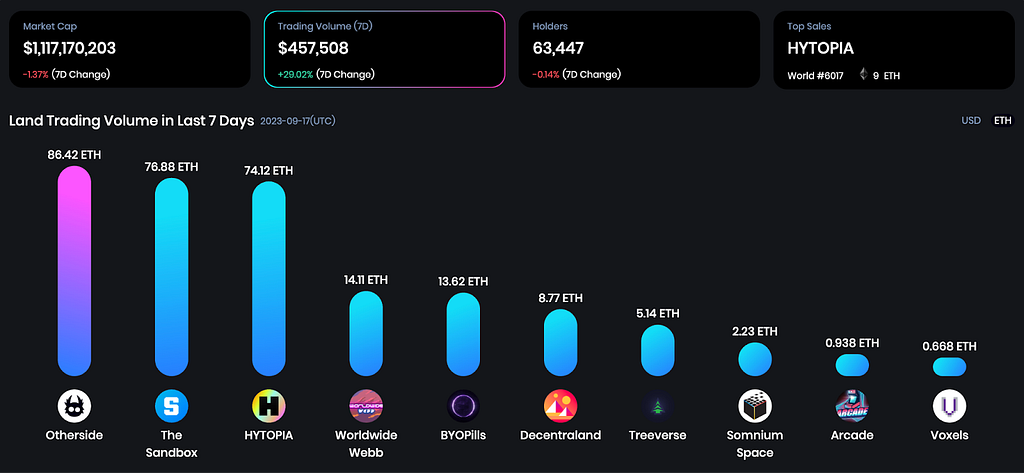This screenshot has width=1024, height=473.
Task: Click the 13.62 ETH value label
Action: tap(463, 282)
